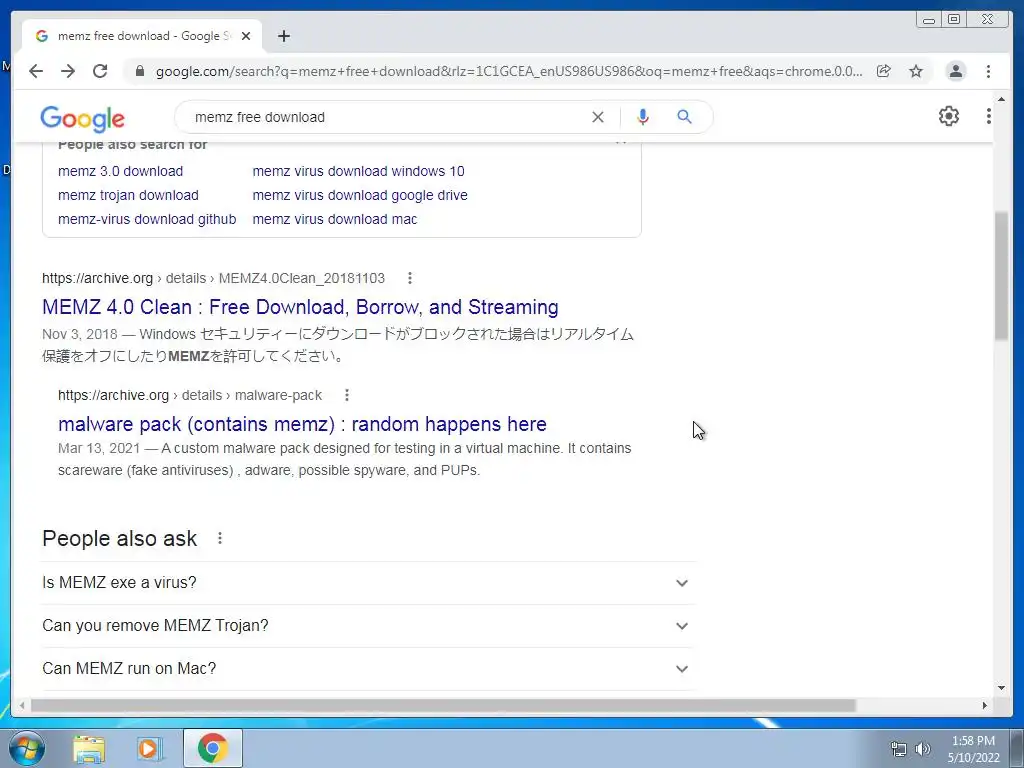Open People also ask options menu

click(x=220, y=538)
